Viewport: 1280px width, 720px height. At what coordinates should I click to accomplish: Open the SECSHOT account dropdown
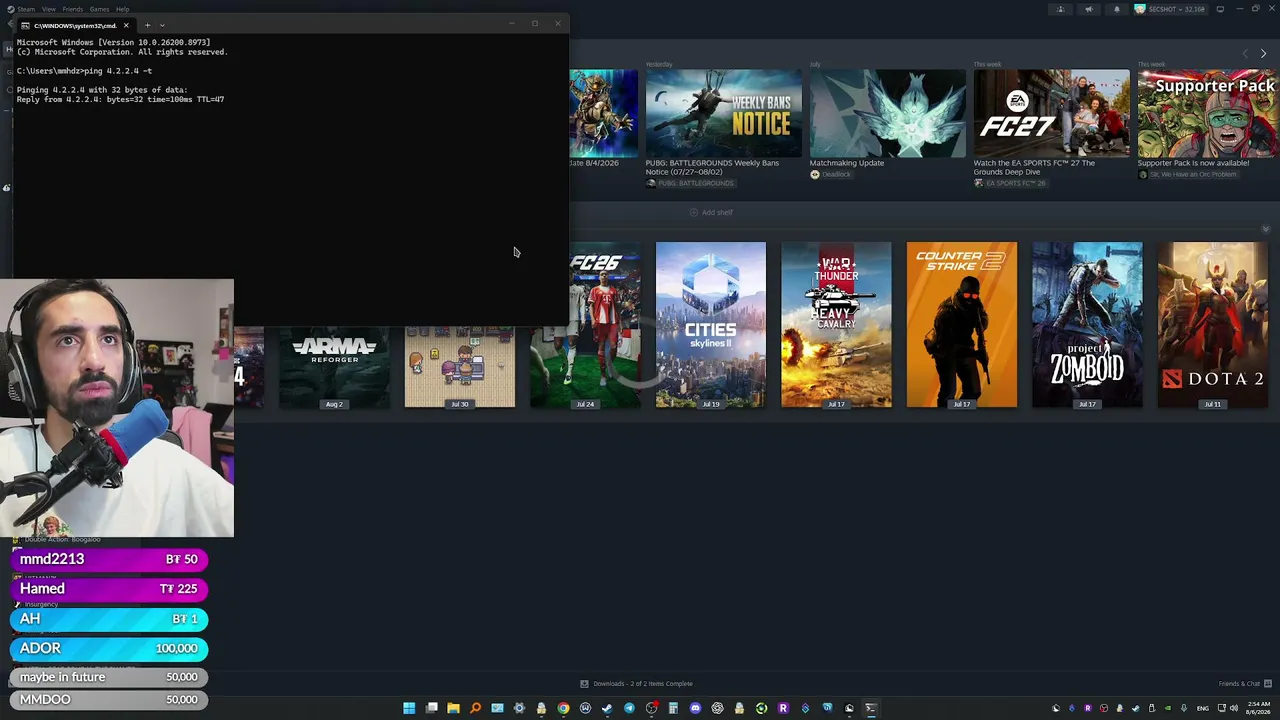[x=1171, y=9]
